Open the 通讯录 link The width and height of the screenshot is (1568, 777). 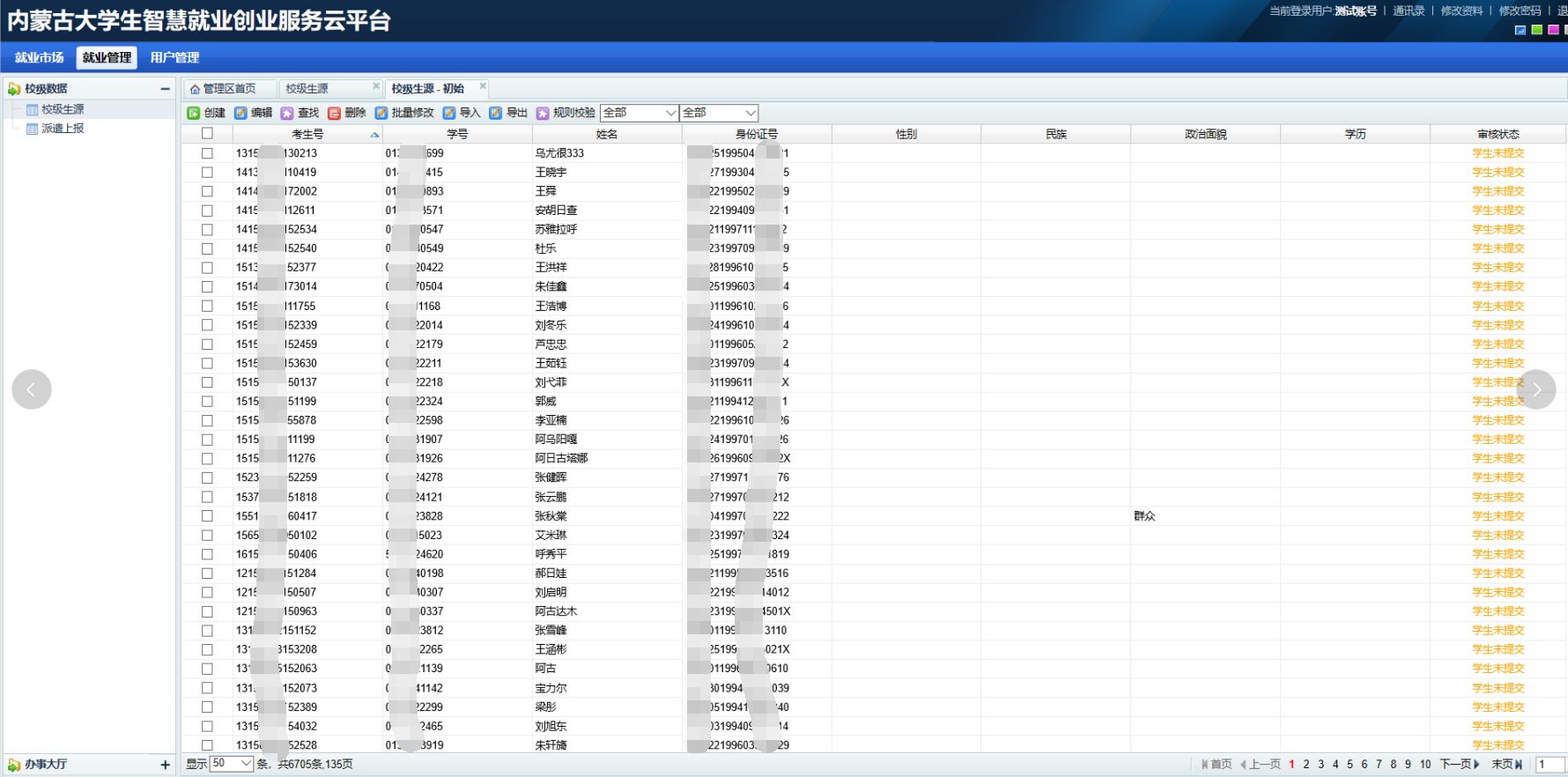click(x=1409, y=11)
